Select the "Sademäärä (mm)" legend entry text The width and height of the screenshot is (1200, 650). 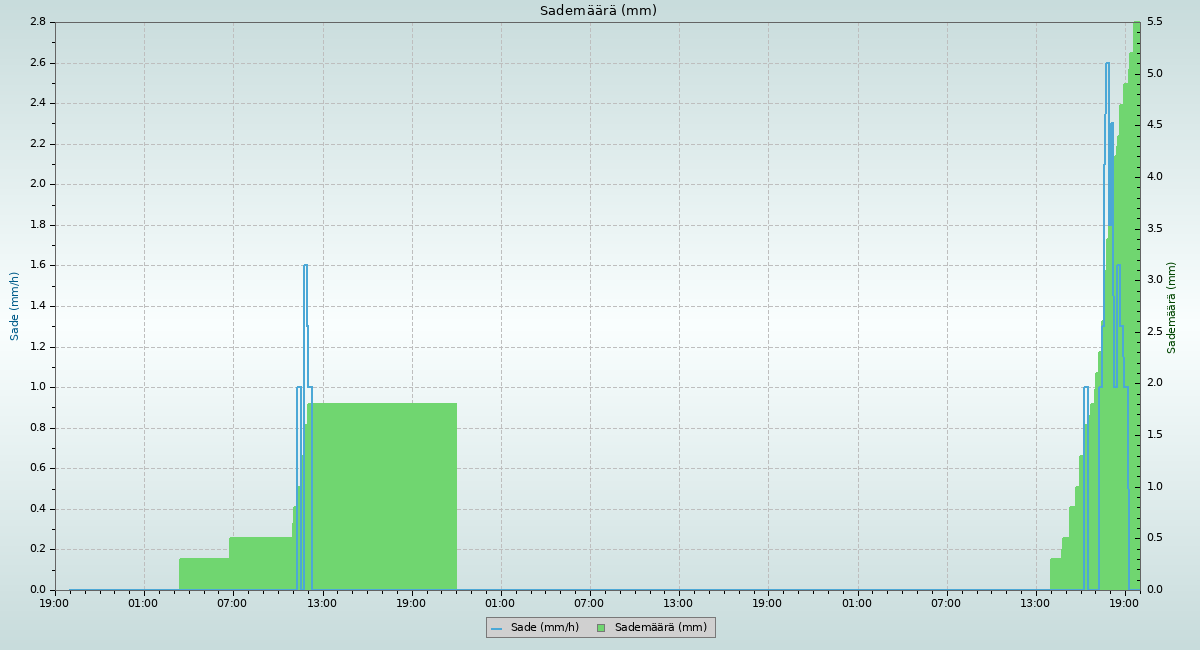coord(660,628)
